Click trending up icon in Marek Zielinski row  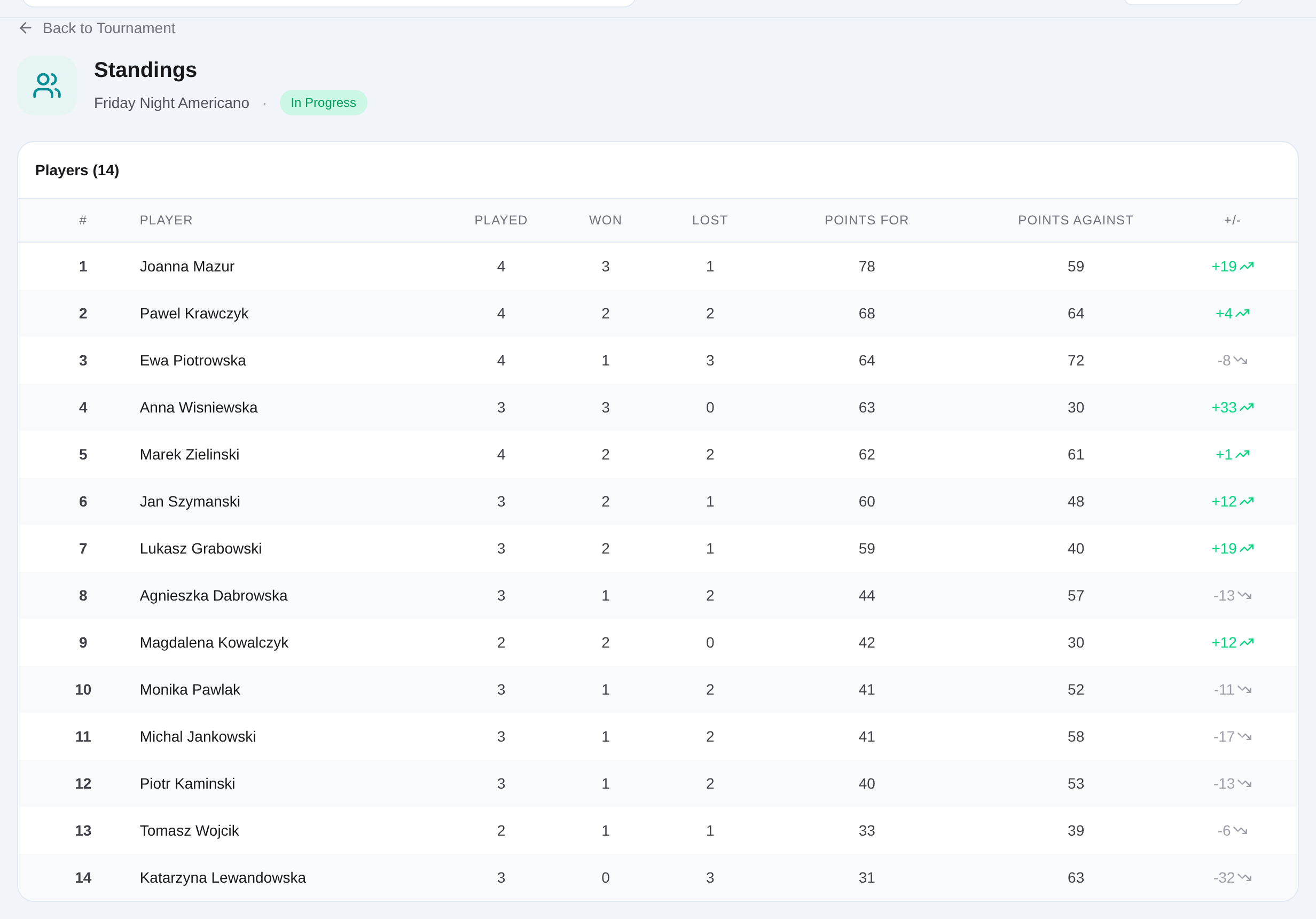tap(1243, 454)
